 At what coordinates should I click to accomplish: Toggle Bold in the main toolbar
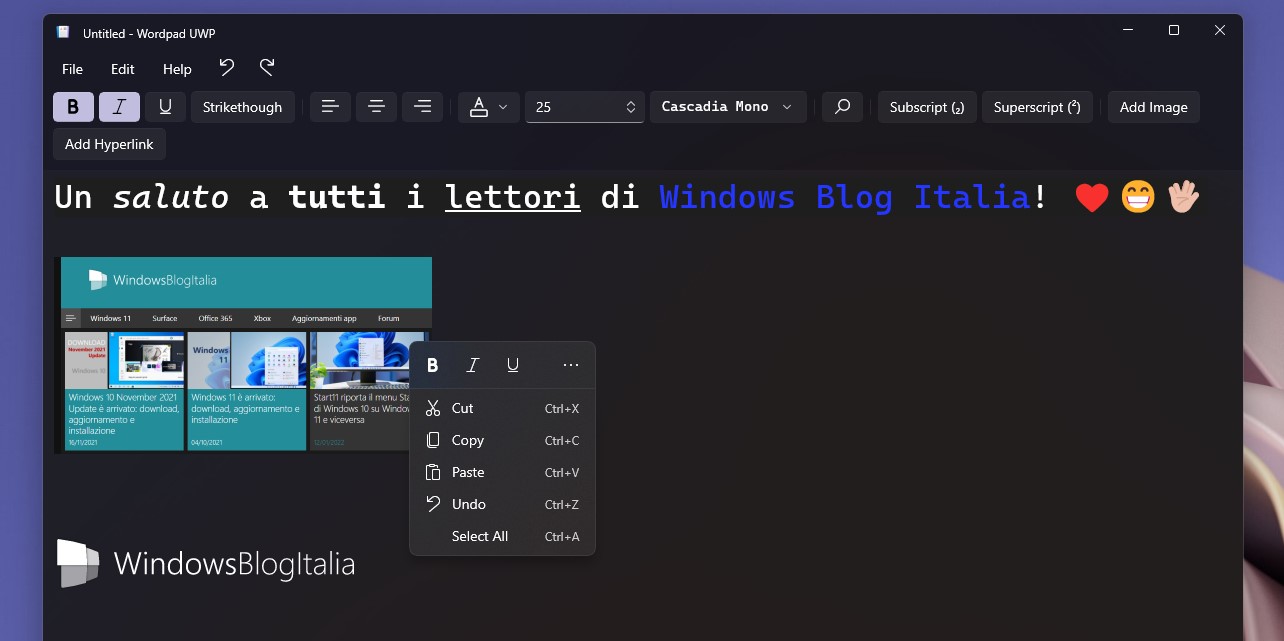coord(73,107)
